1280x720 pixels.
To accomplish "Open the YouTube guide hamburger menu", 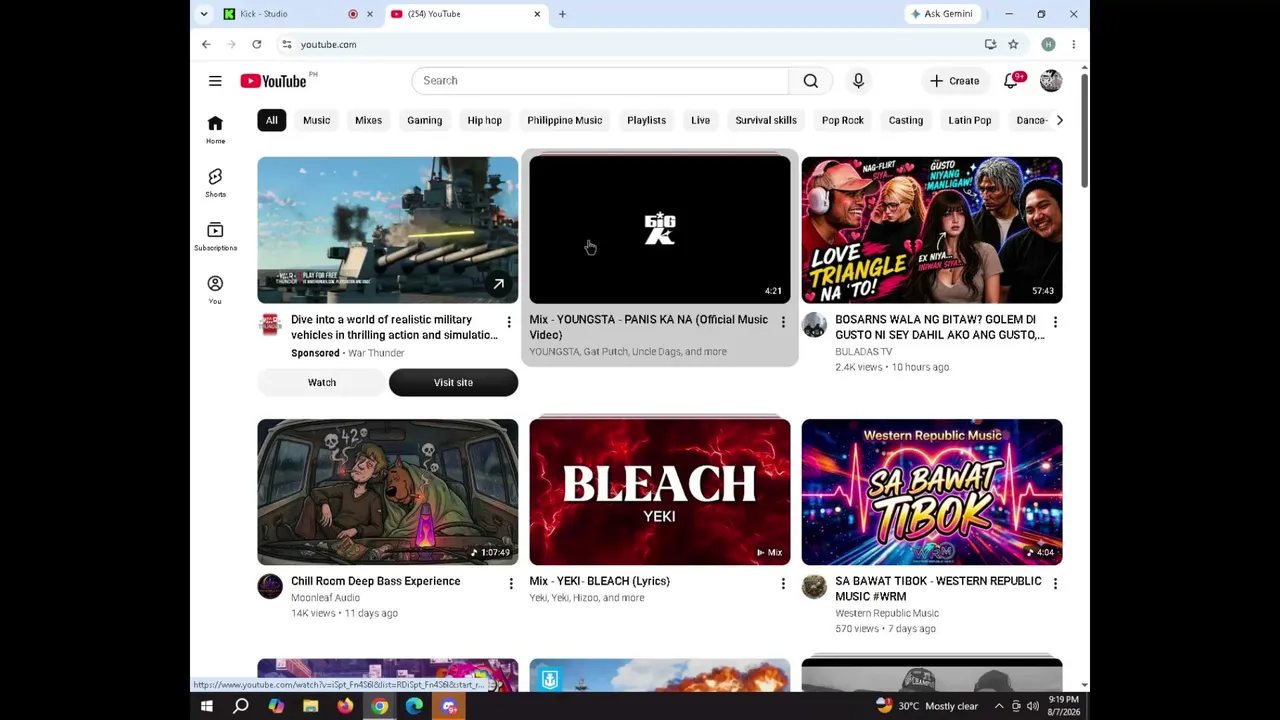I will (x=215, y=81).
